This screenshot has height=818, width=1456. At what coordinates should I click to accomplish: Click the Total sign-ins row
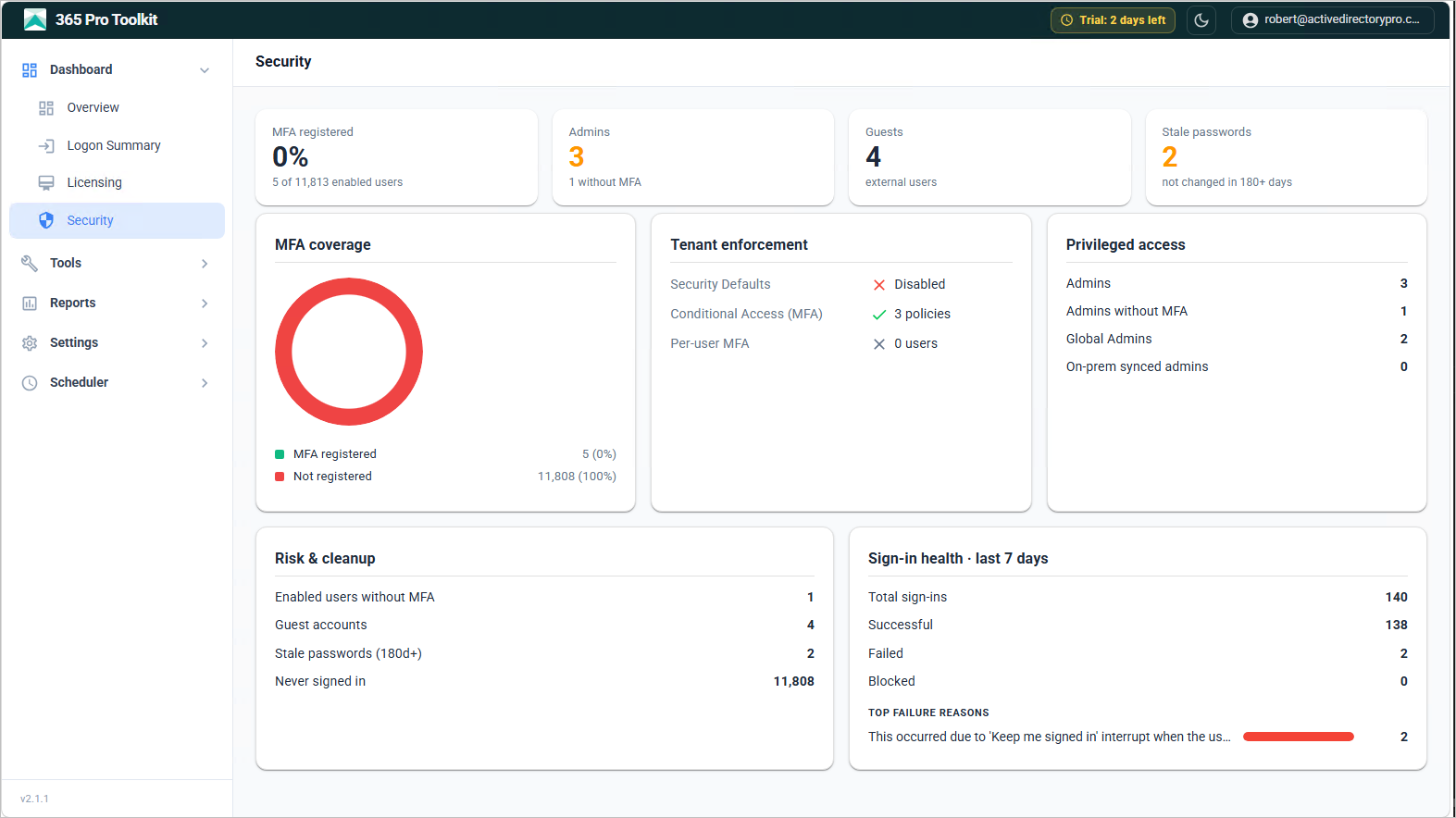point(1138,598)
